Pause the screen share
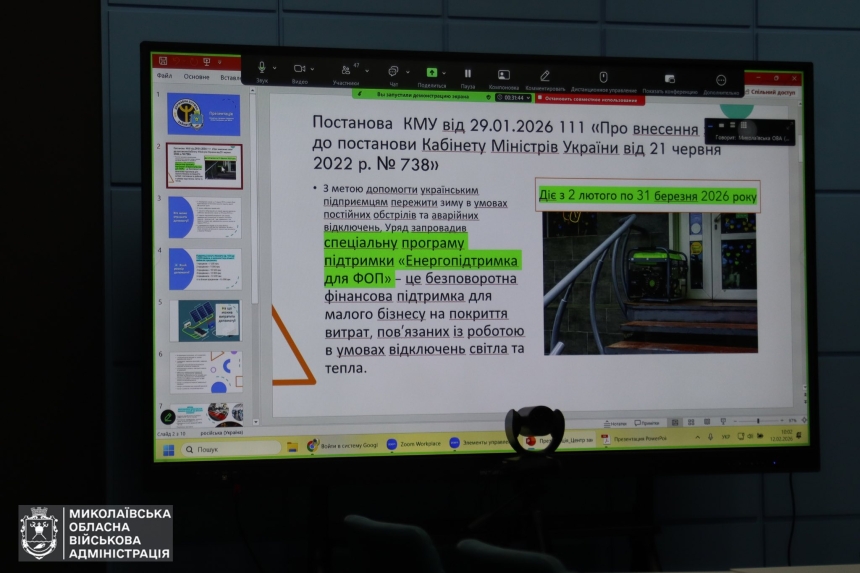The height and width of the screenshot is (573, 860). click(x=467, y=73)
